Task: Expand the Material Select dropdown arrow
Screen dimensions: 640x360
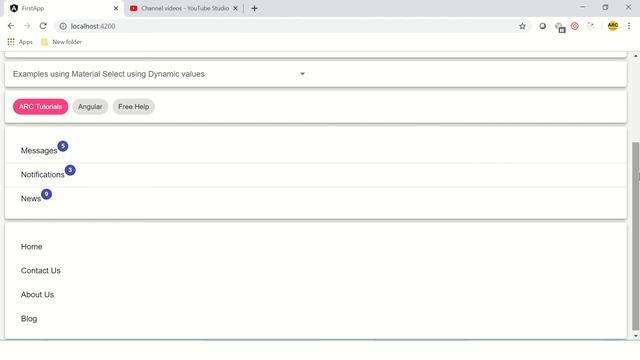Action: coord(302,74)
